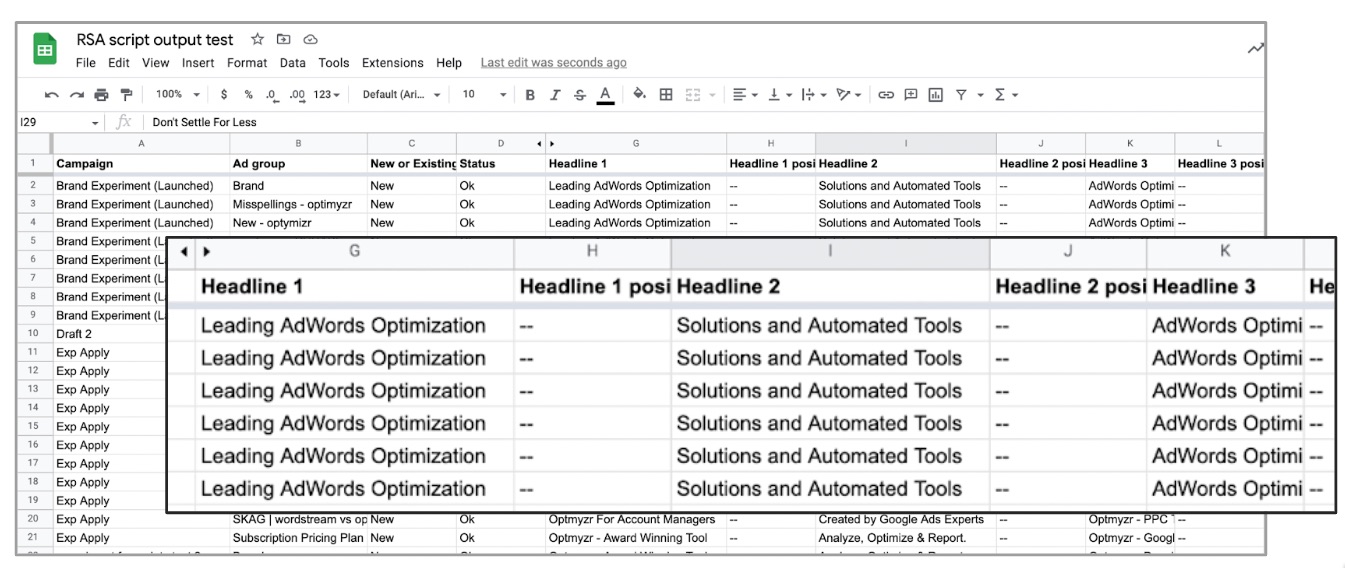Toggle italic formatting
Image resolution: width=1346 pixels, height=568 pixels.
(x=555, y=95)
